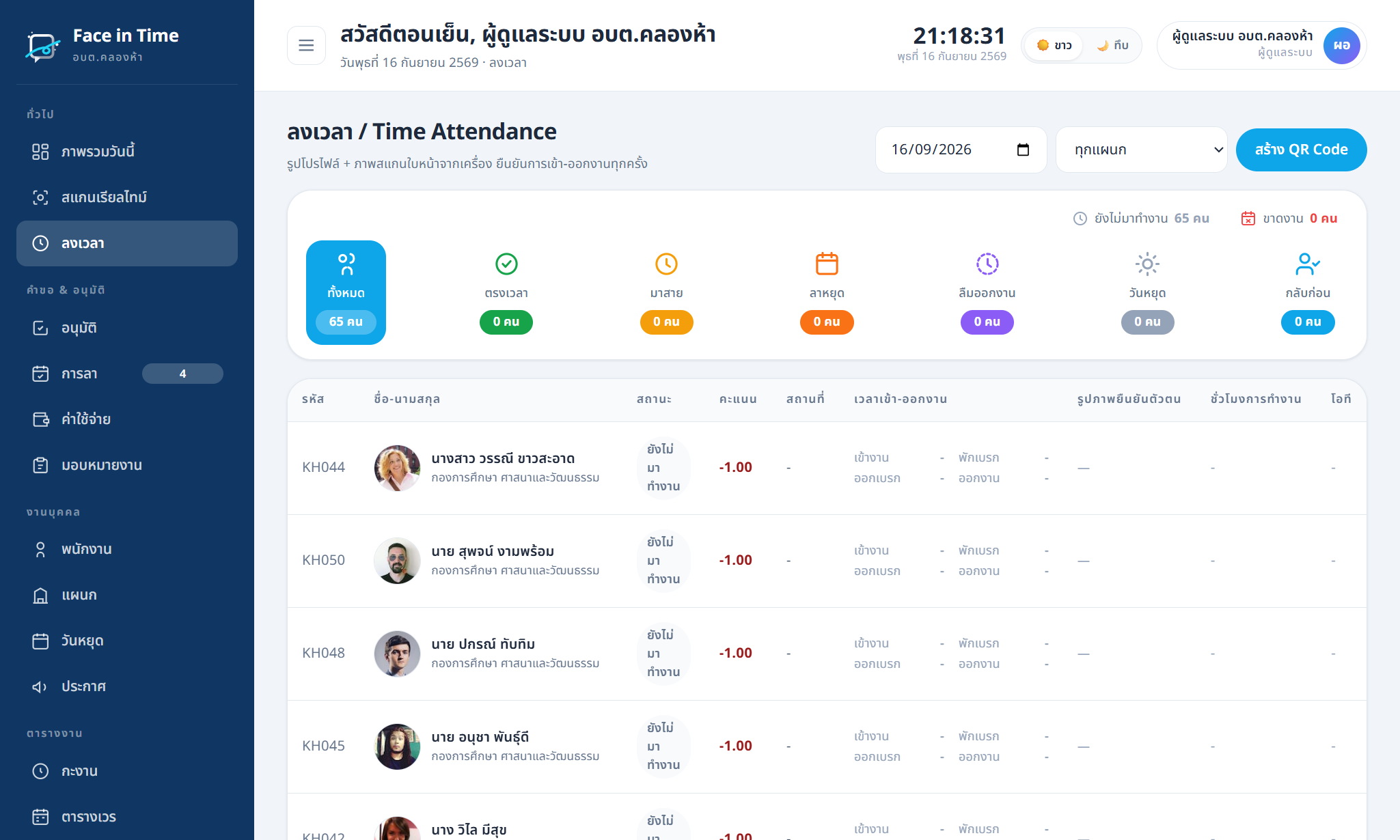Click the รูปภาพยืนยันตัวตน column header
Image resolution: width=1400 pixels, height=840 pixels.
pyautogui.click(x=1129, y=399)
